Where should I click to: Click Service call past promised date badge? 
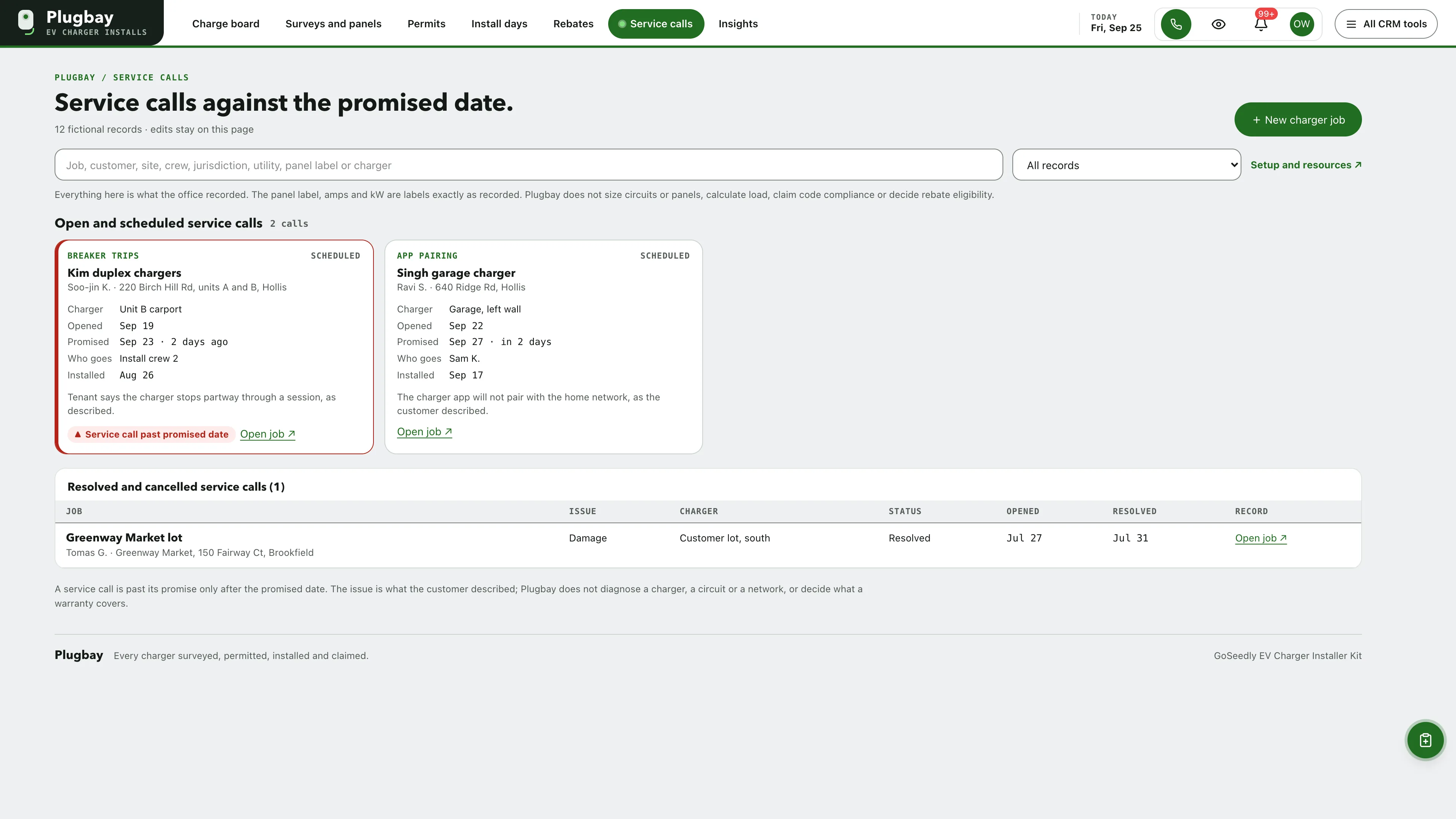152,434
